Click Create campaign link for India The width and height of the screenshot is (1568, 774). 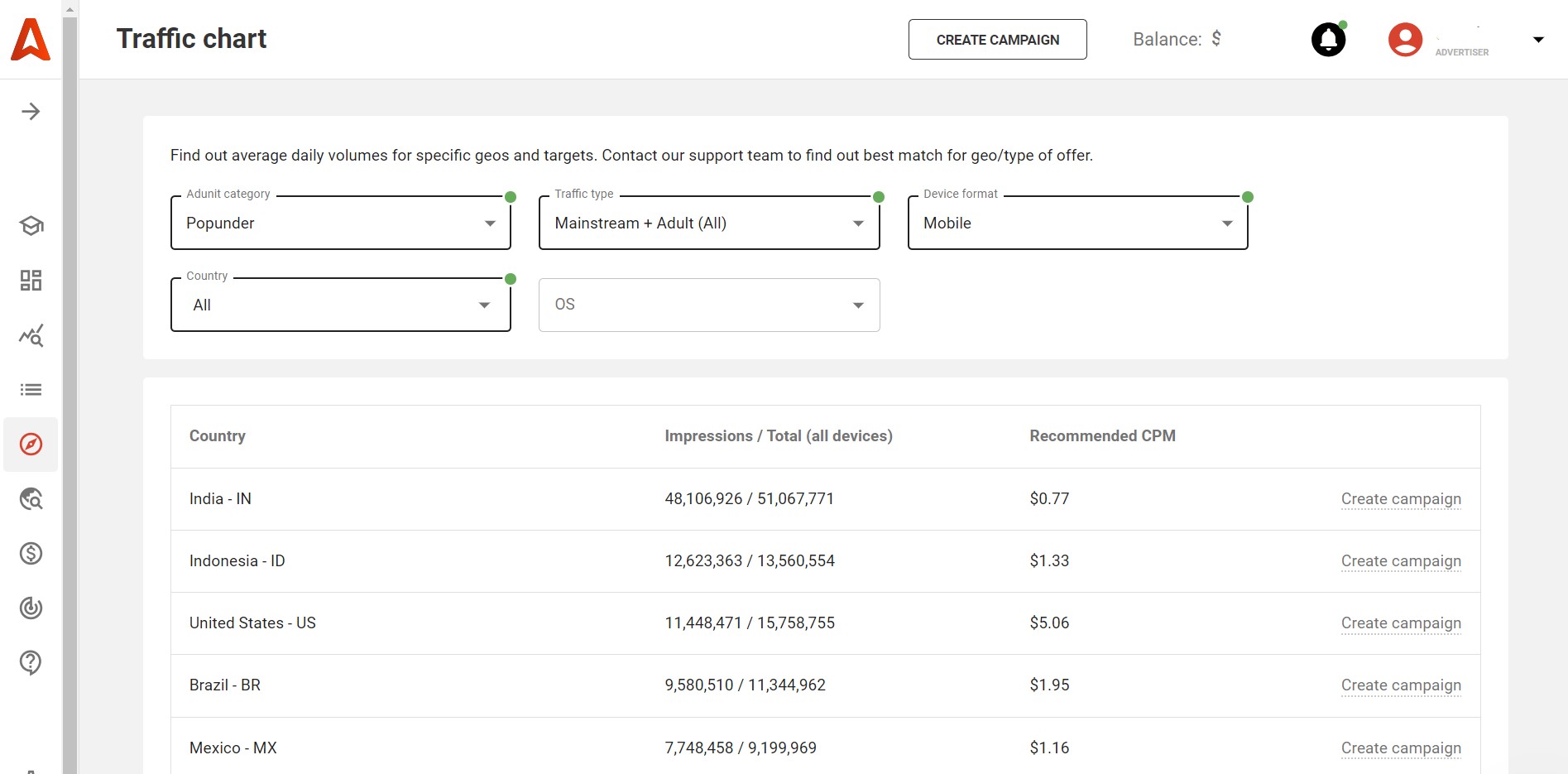(1401, 499)
